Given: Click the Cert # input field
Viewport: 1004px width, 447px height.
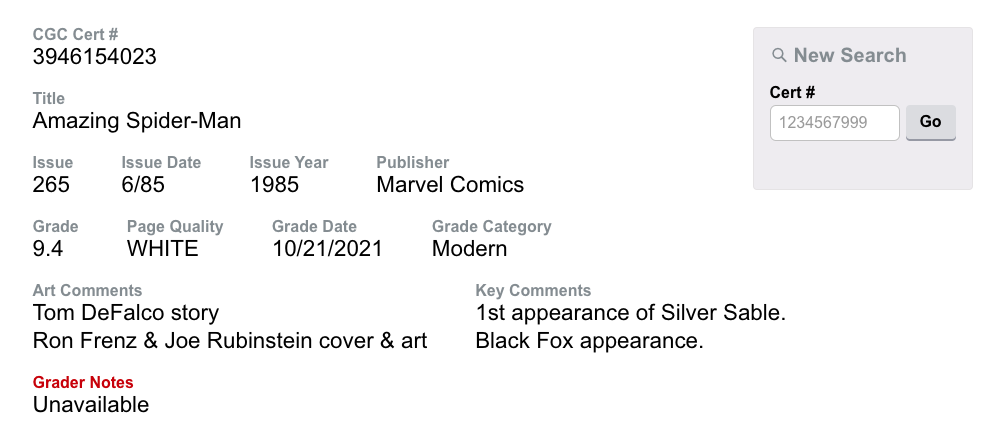Looking at the screenshot, I should click(834, 122).
